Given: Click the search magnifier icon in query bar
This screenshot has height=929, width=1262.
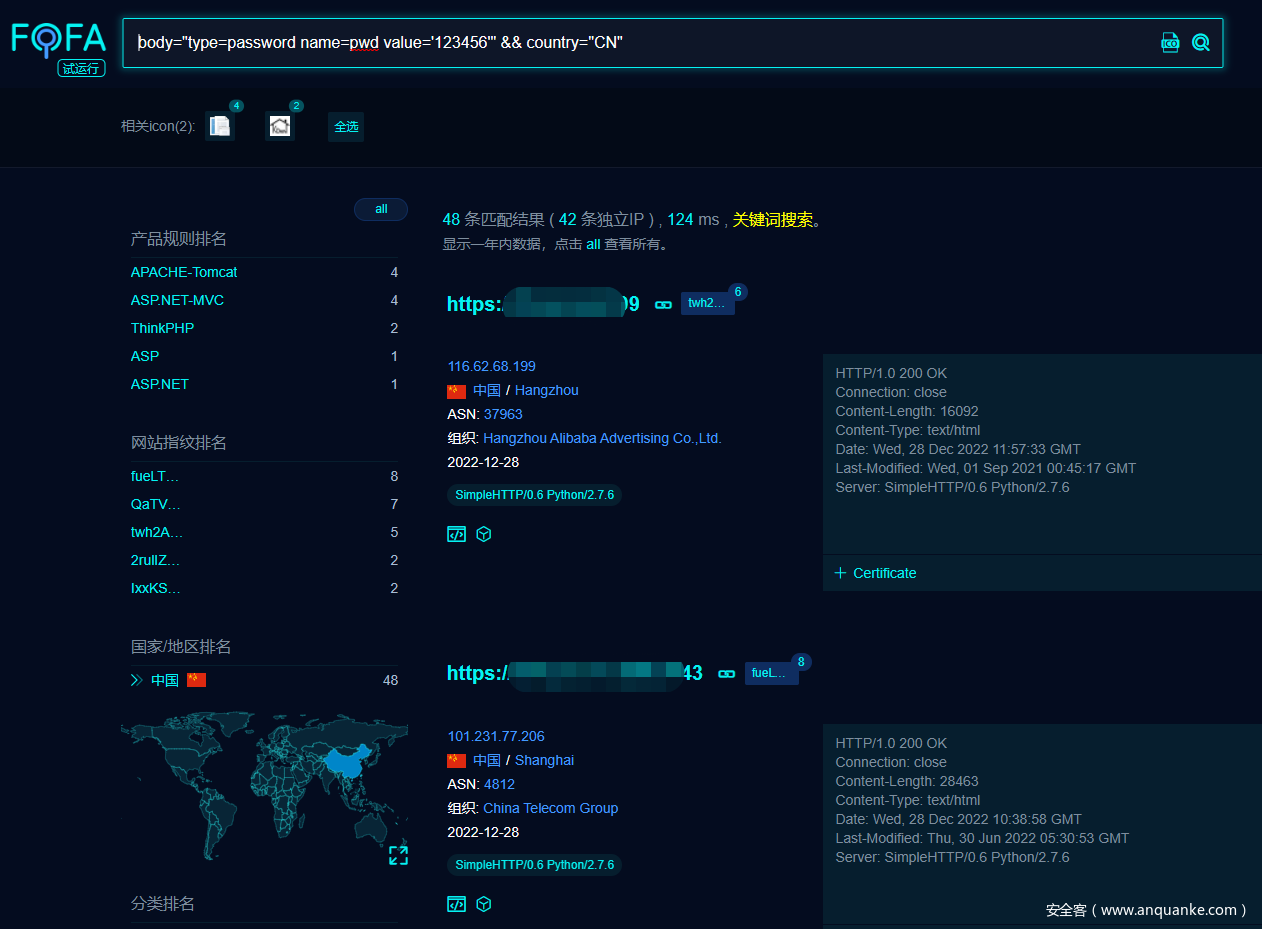Looking at the screenshot, I should (1201, 42).
